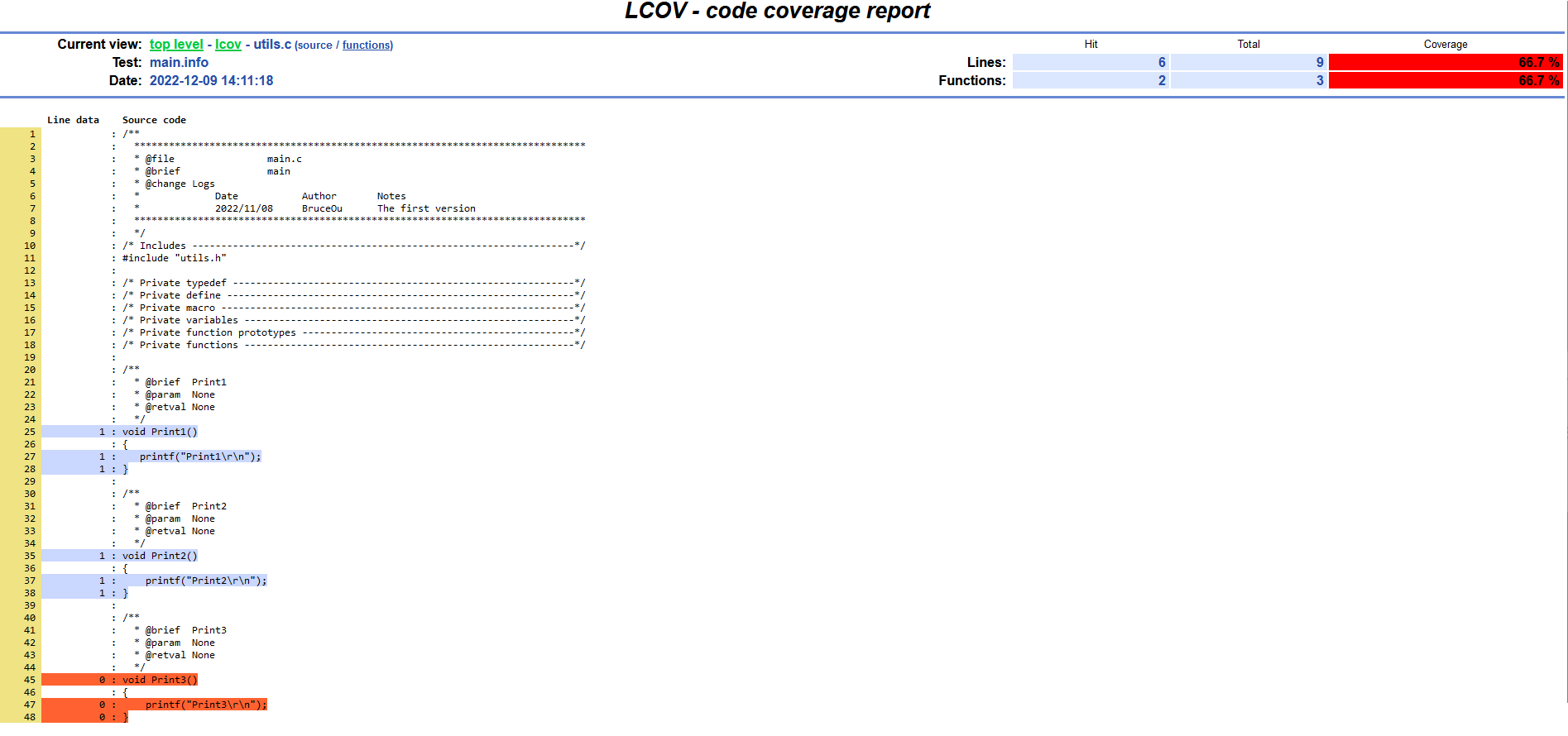Click the '/* Private function prototypes' comment line
This screenshot has width=1568, height=736.
[353, 333]
